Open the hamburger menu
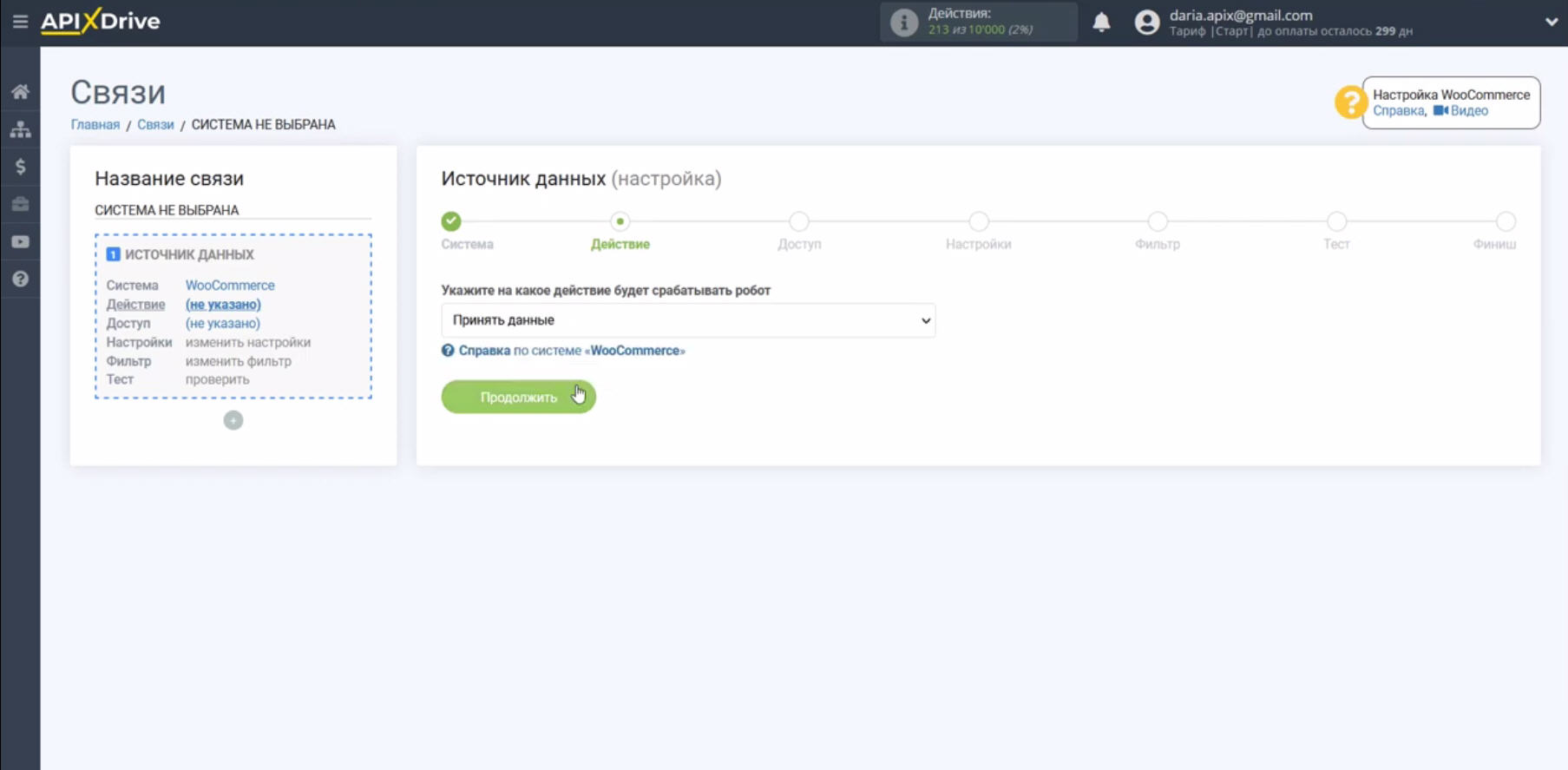The image size is (1568, 770). click(x=20, y=22)
